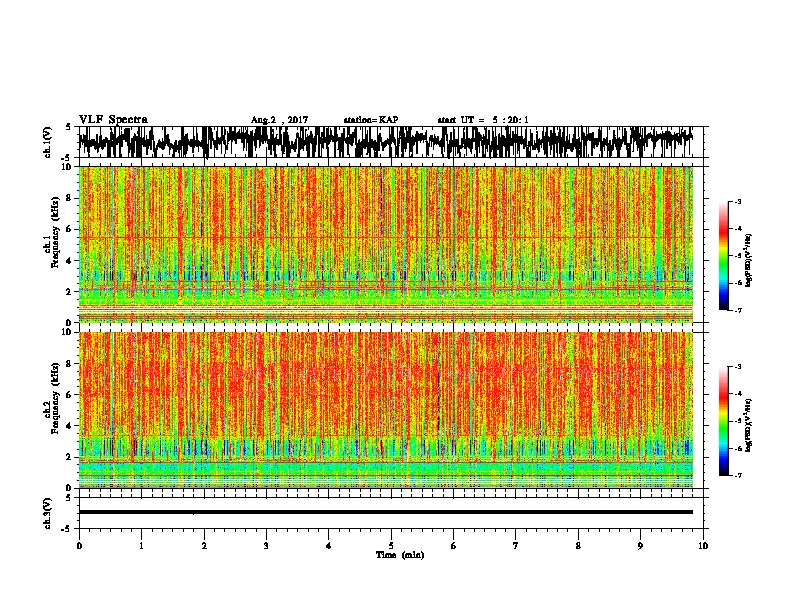Click the "ch.1(V)" waveform axis label

pos(47,142)
